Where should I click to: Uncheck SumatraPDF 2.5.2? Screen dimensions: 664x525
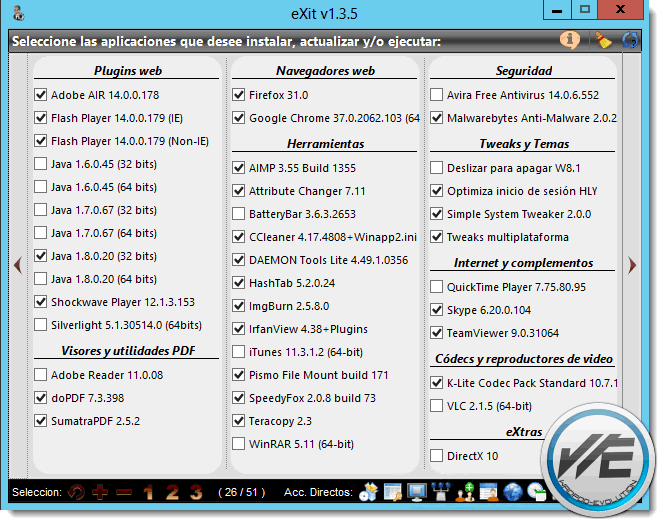pos(41,420)
